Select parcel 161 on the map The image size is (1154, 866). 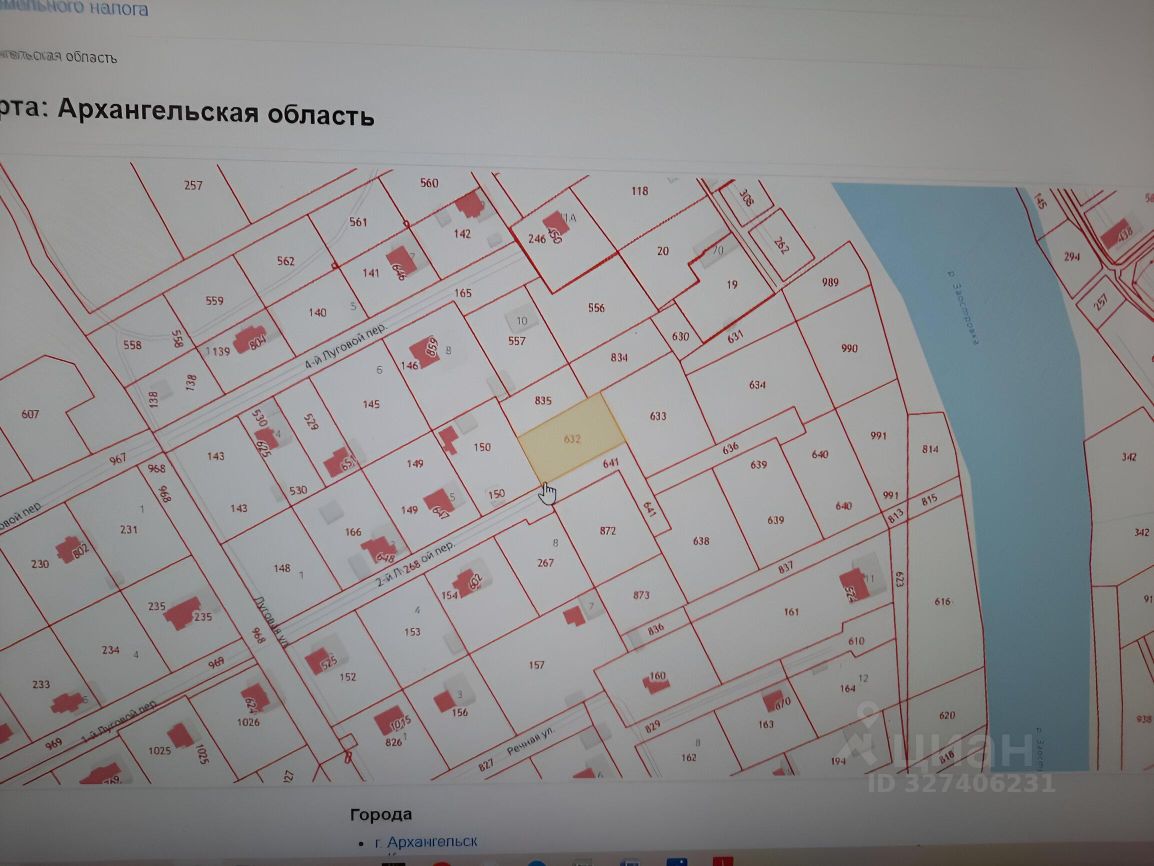click(x=791, y=611)
